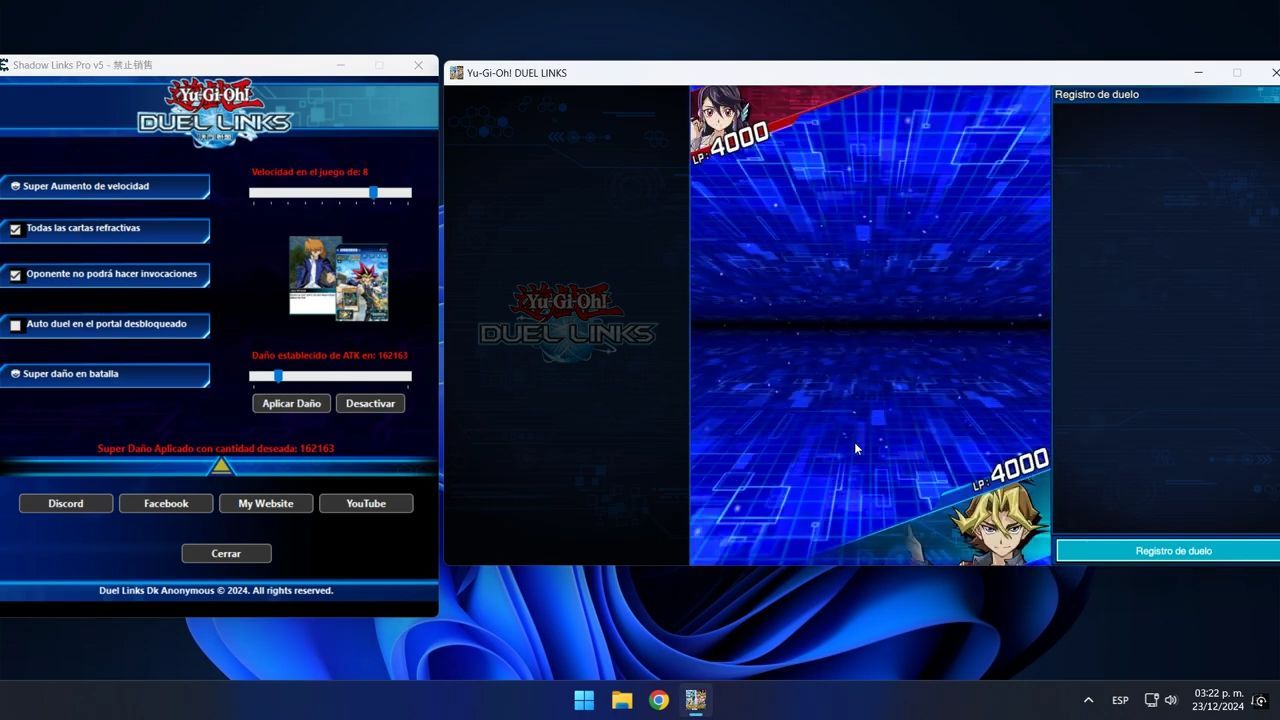Image resolution: width=1280 pixels, height=720 pixels.
Task: Minimize the Shadow Links Pro window
Action: point(341,65)
